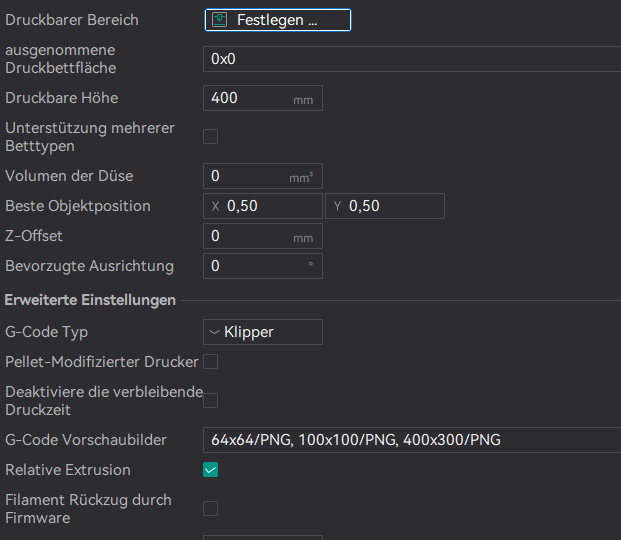Viewport: 621px width, 540px height.
Task: Uncheck the Relative Extrusion checkbox
Action: point(210,470)
